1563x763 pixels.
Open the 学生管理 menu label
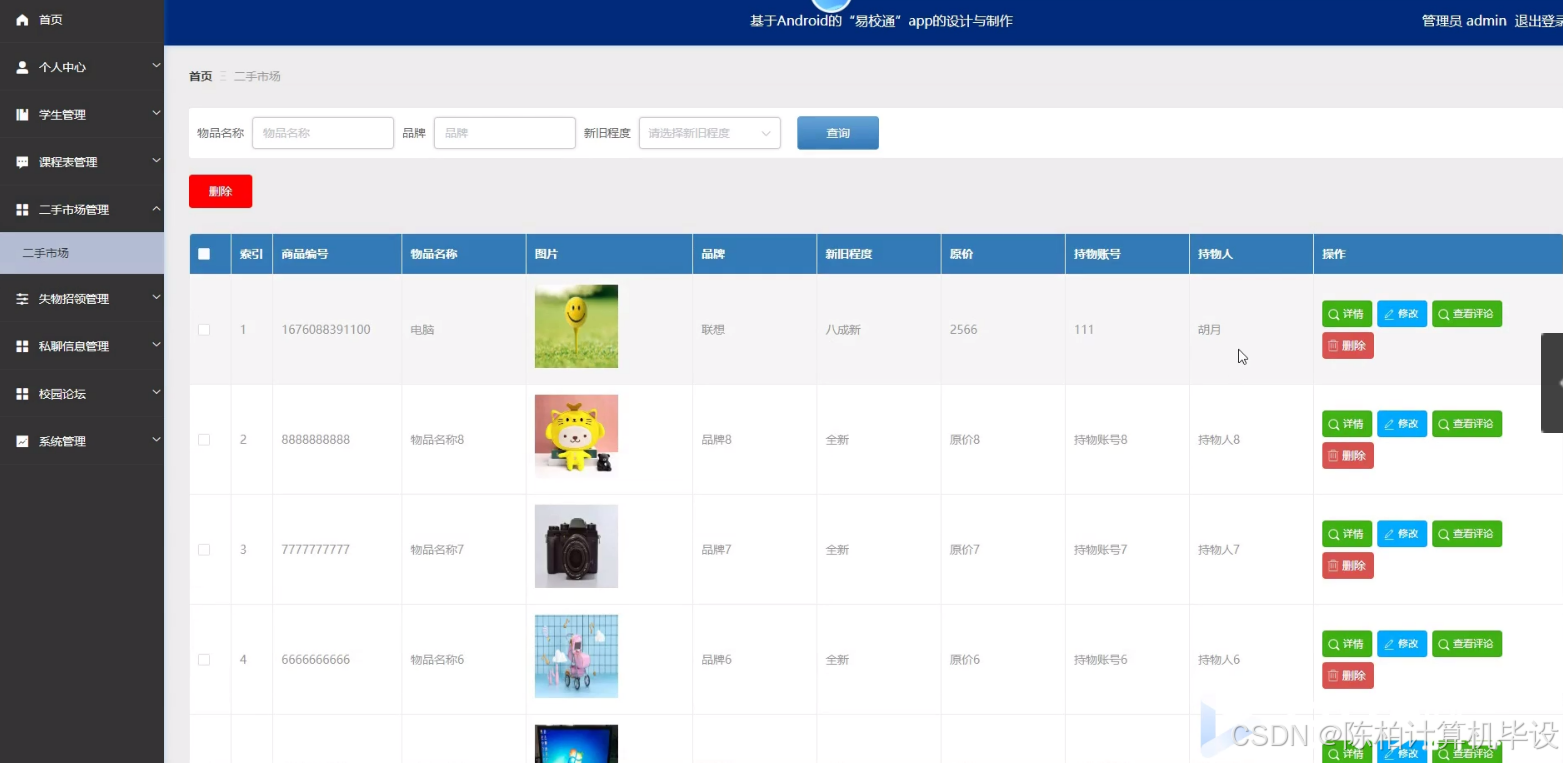click(62, 115)
